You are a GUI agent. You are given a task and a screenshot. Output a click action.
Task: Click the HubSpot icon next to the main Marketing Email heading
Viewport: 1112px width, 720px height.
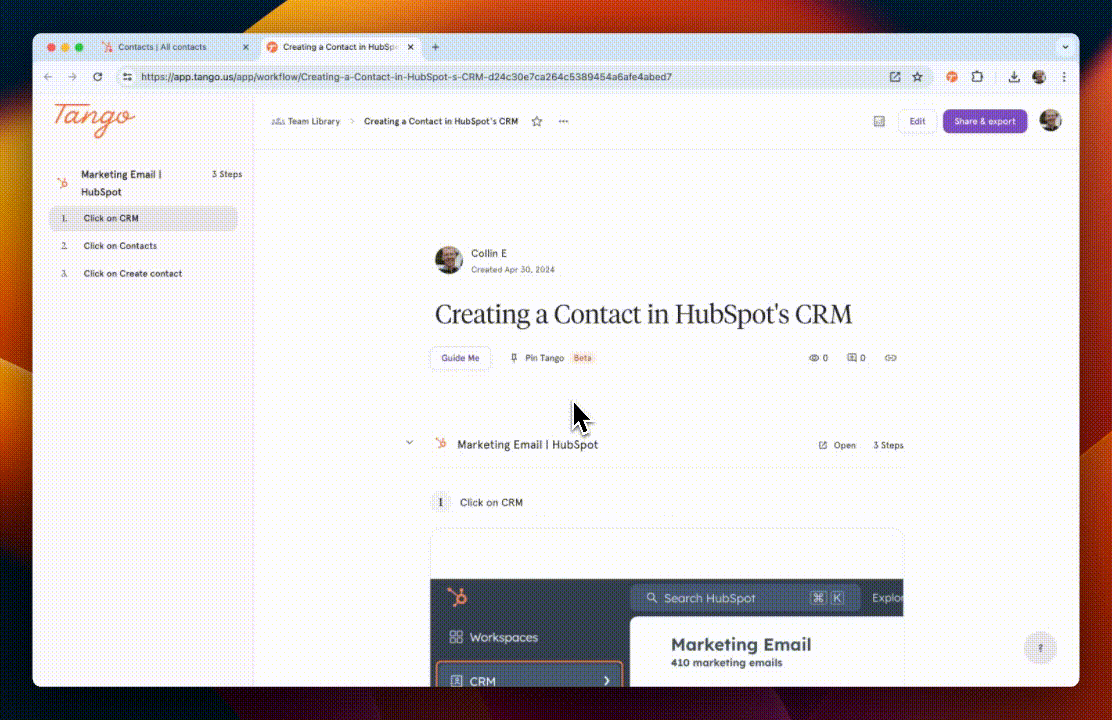click(441, 443)
